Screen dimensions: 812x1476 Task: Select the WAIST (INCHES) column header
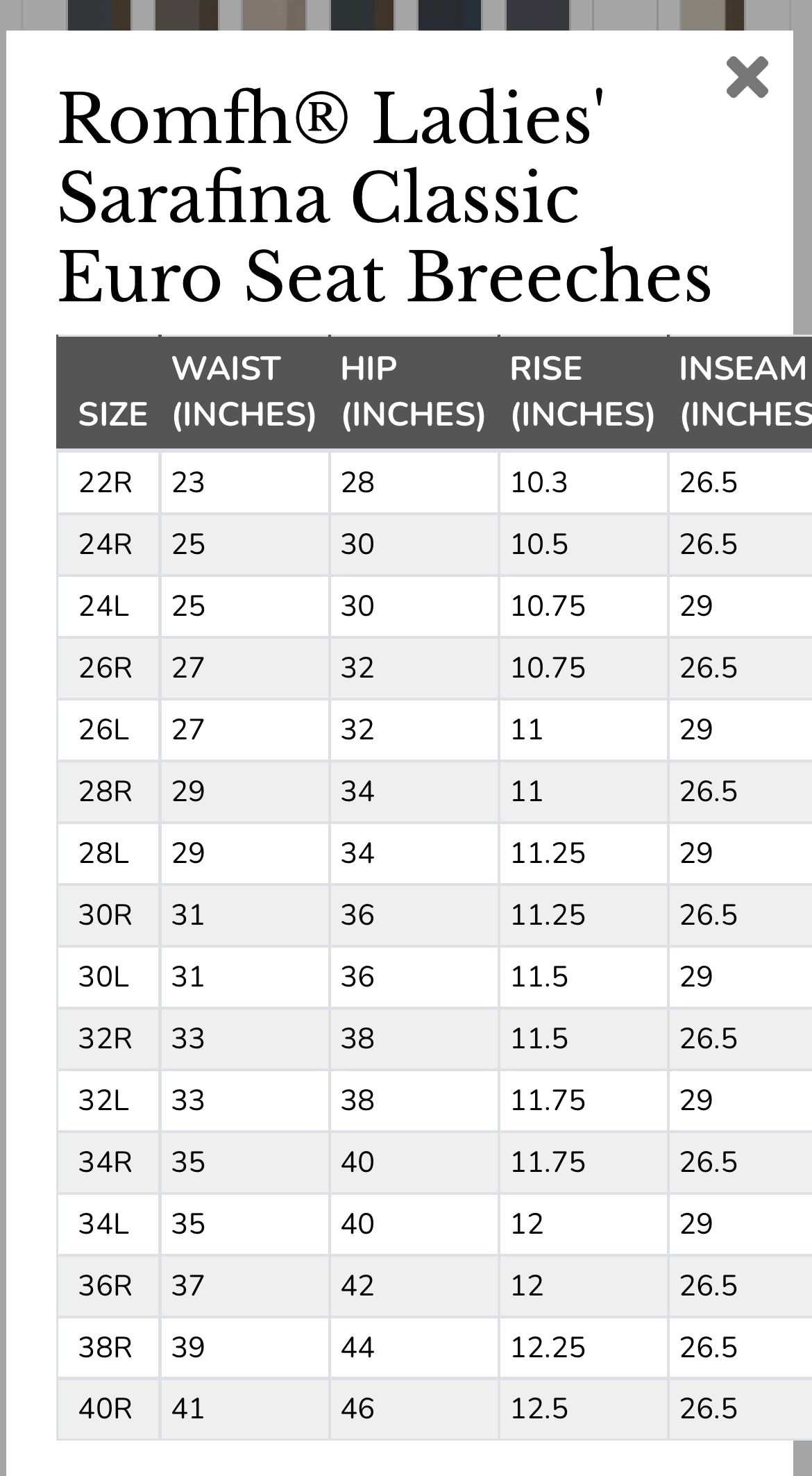tap(244, 392)
